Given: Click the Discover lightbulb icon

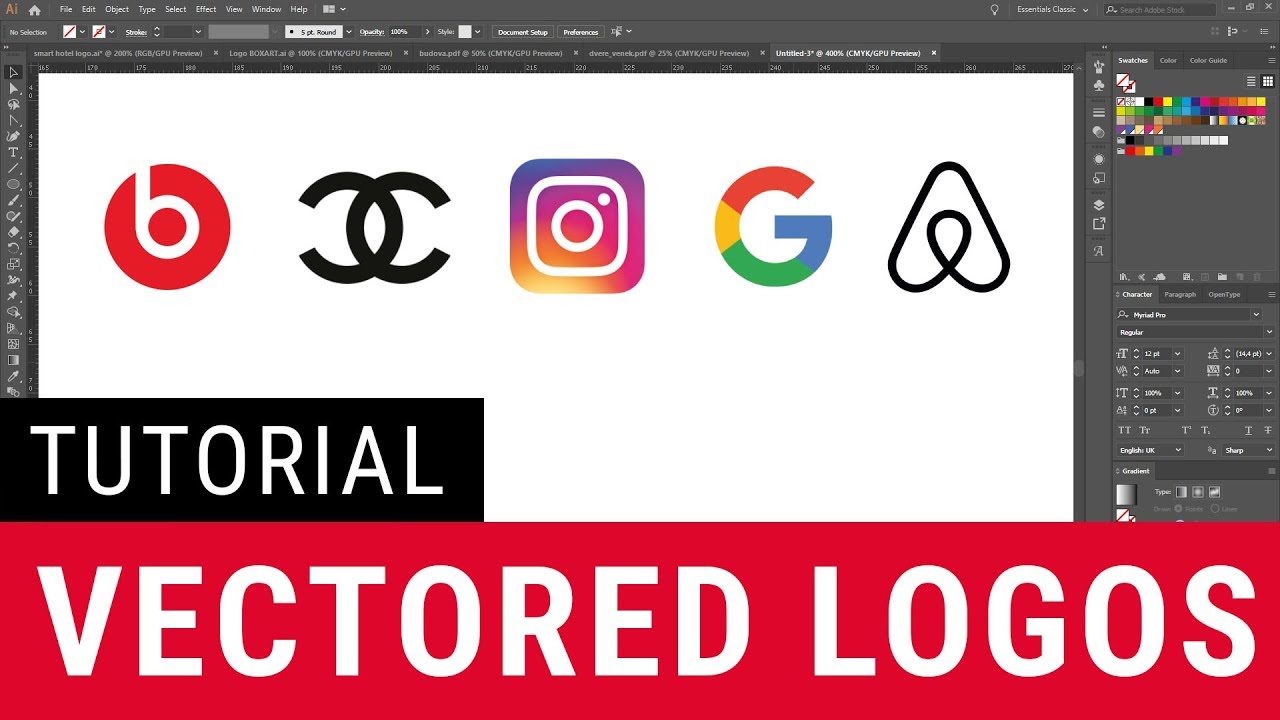Looking at the screenshot, I should pyautogui.click(x=994, y=9).
